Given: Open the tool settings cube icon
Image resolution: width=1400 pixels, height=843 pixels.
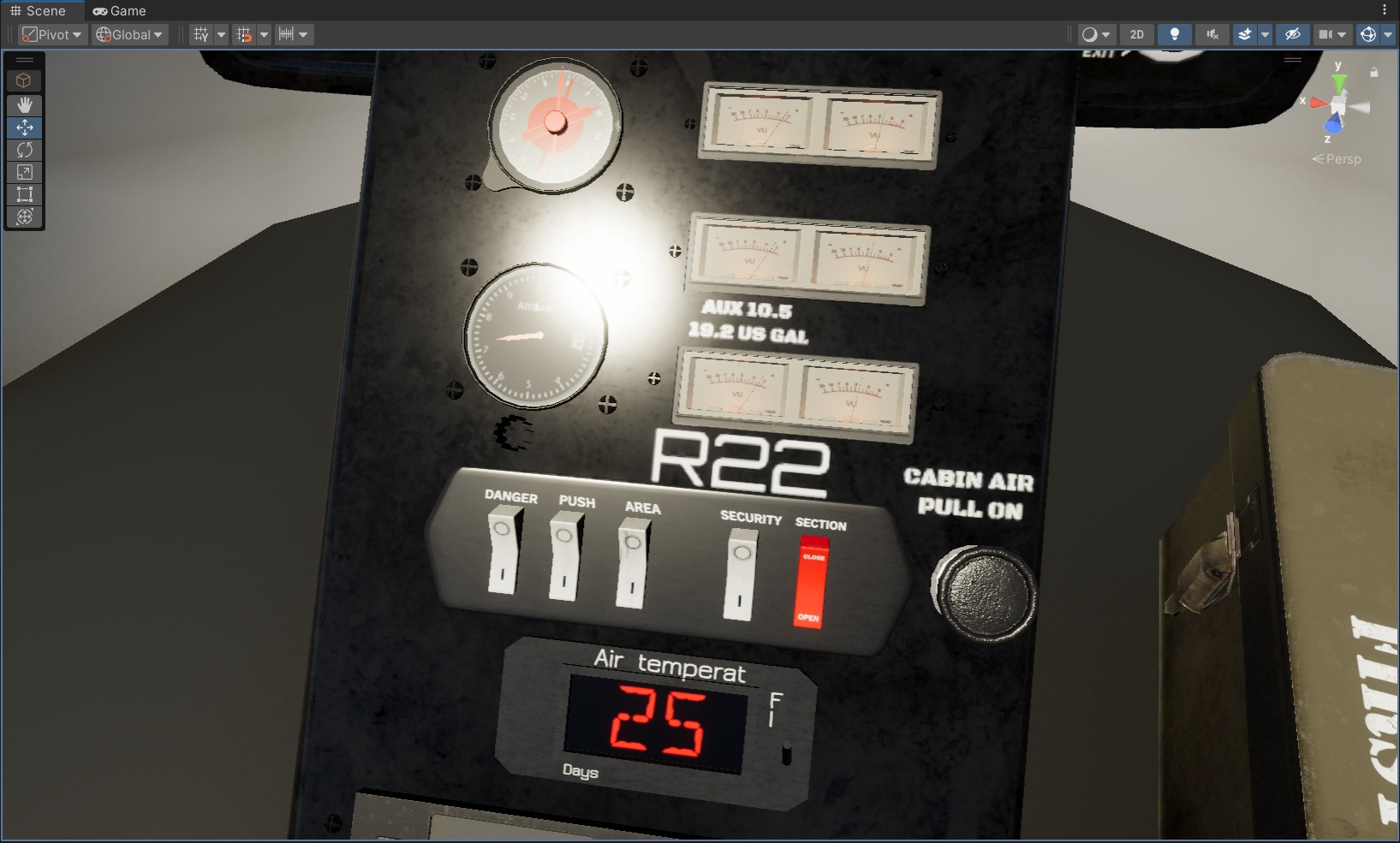Looking at the screenshot, I should coord(24,80).
